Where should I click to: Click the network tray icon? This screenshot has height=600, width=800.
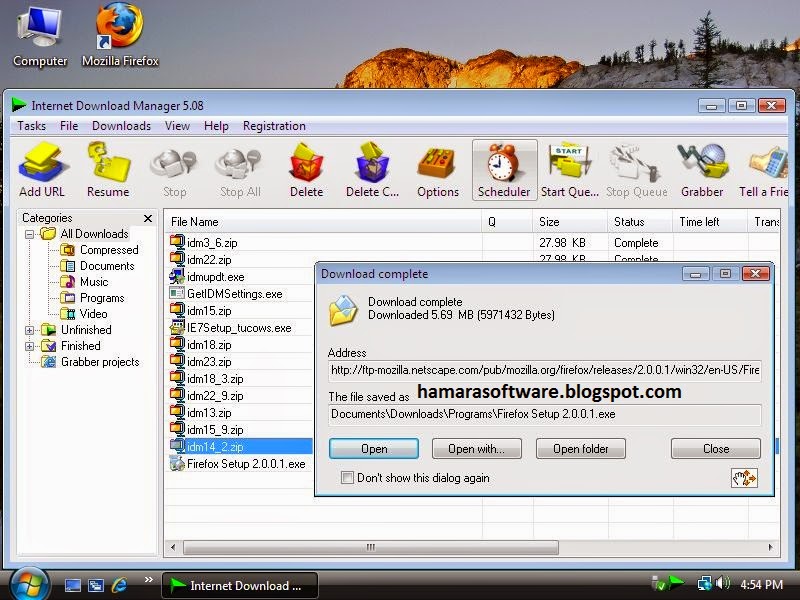pyautogui.click(x=705, y=583)
